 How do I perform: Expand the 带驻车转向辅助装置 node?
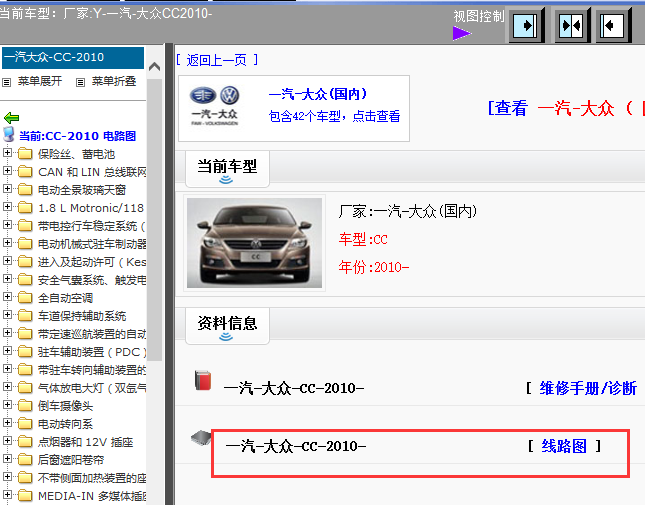(x=7, y=369)
